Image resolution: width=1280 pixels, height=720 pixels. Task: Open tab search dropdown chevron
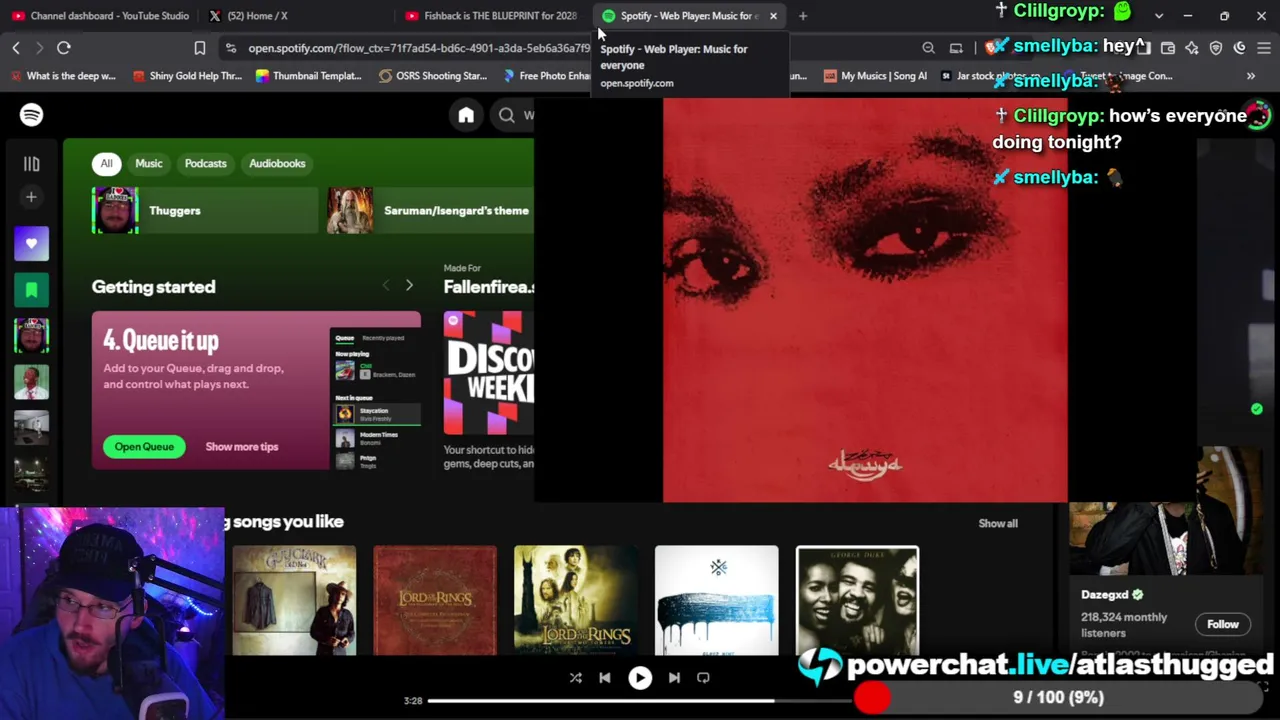point(1159,16)
